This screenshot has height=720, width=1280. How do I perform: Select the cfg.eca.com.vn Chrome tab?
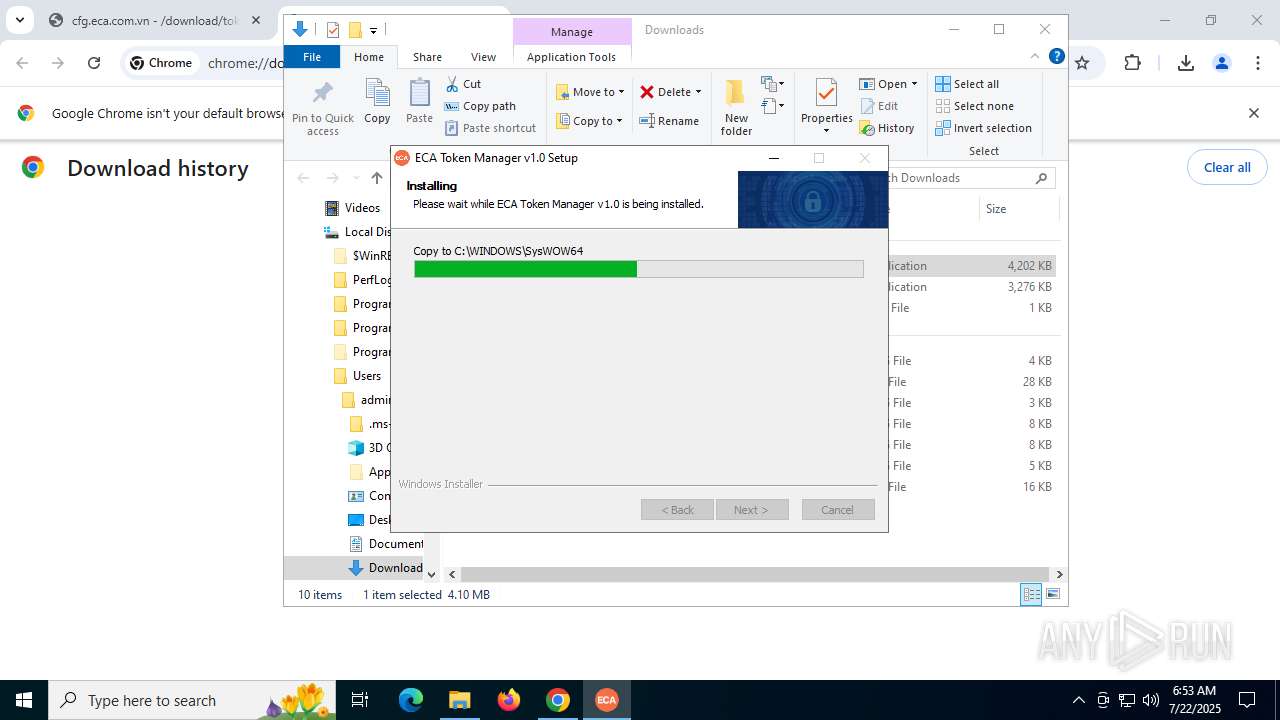pyautogui.click(x=153, y=20)
